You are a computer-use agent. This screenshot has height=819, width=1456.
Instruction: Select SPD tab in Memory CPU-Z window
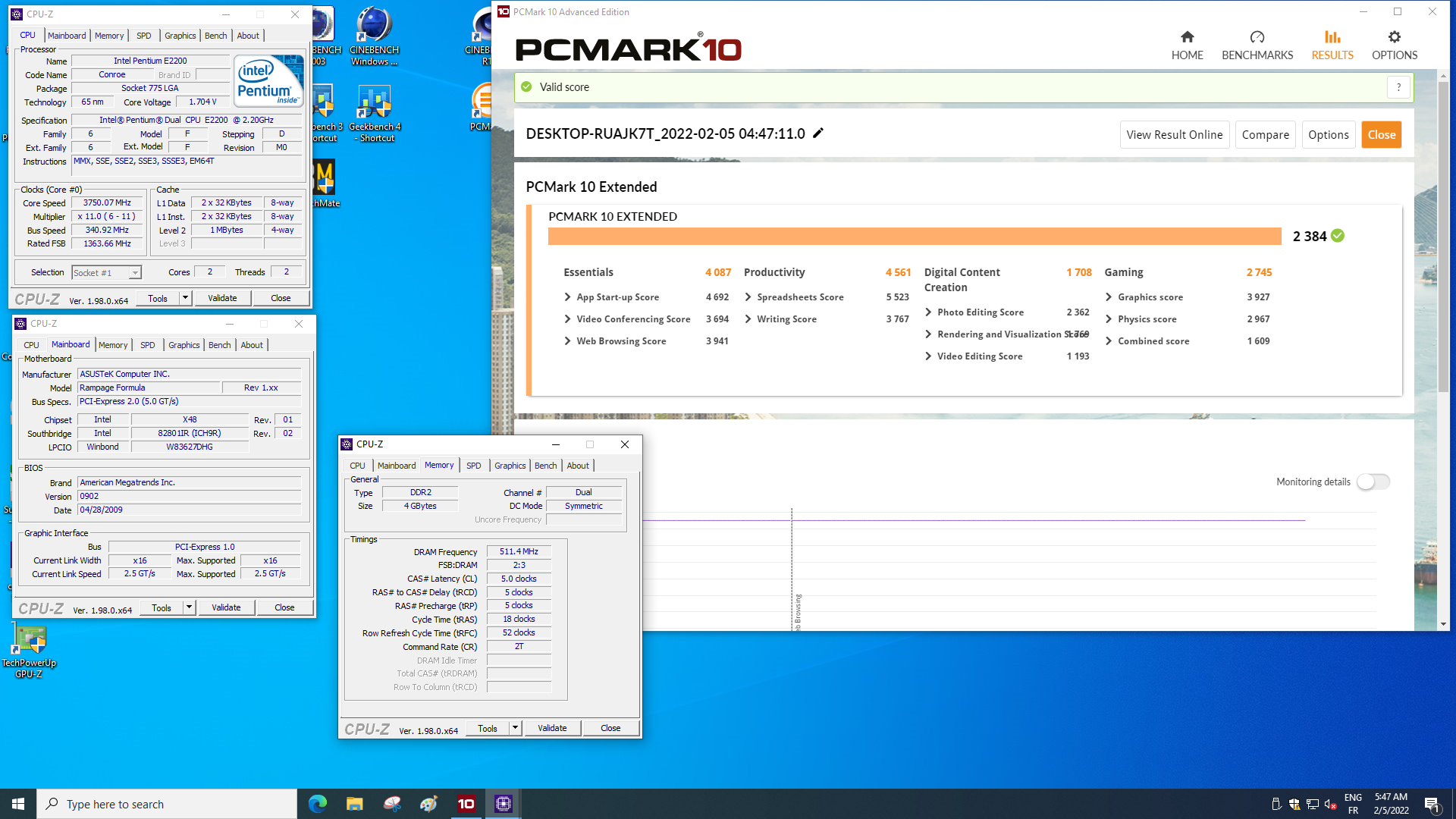click(474, 466)
